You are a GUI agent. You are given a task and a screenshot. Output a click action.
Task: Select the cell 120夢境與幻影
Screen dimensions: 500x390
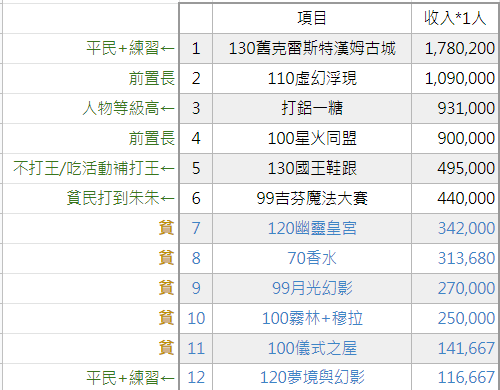(312, 377)
